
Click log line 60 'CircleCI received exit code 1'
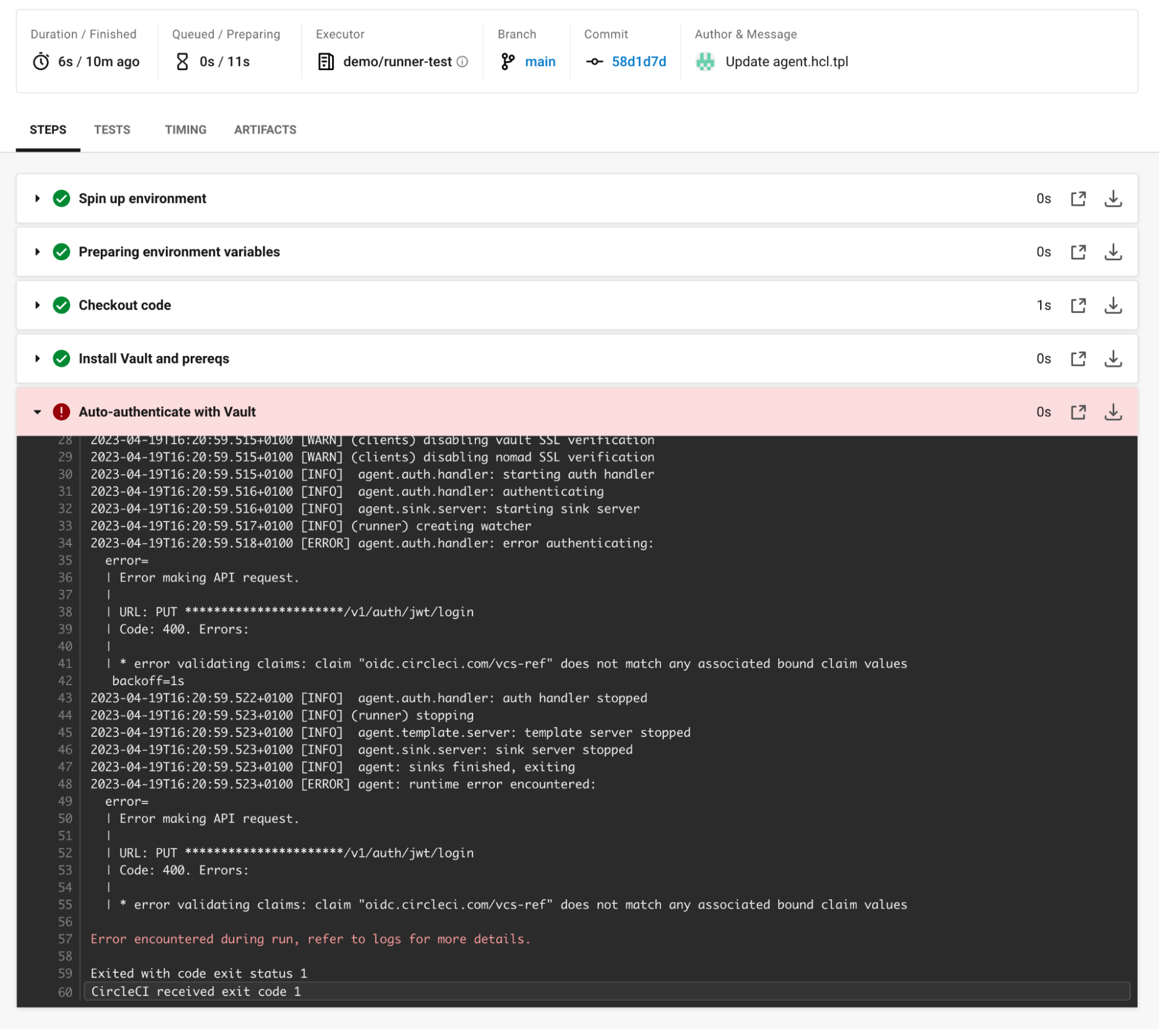pos(607,992)
